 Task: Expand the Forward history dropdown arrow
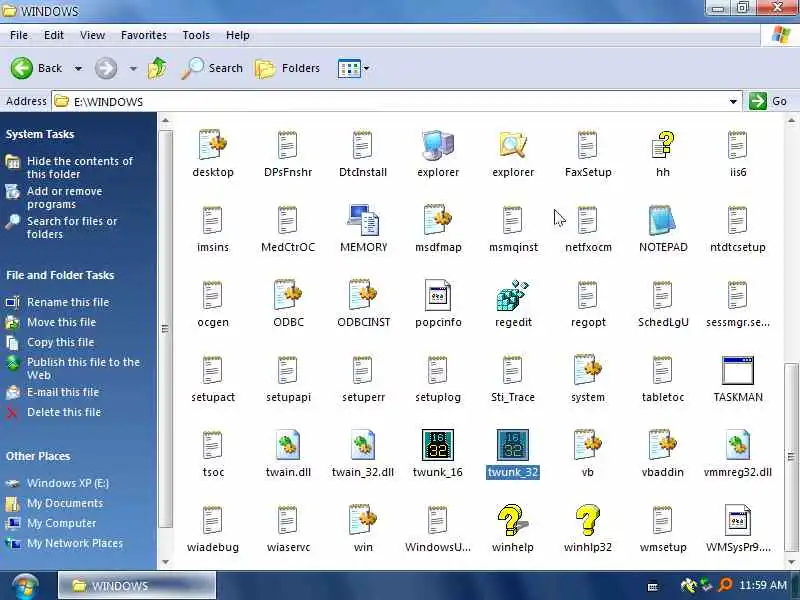(x=133, y=68)
